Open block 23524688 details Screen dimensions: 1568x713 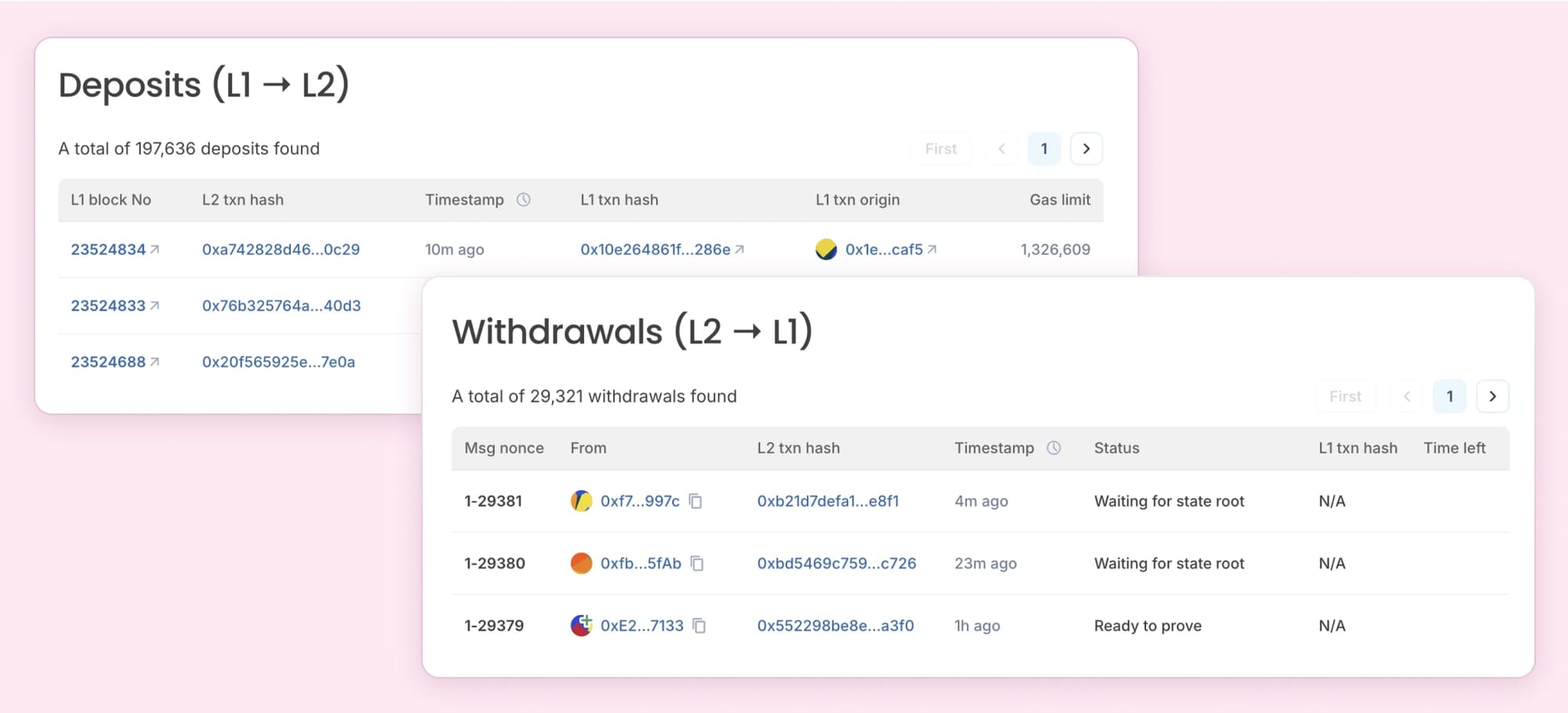point(108,362)
